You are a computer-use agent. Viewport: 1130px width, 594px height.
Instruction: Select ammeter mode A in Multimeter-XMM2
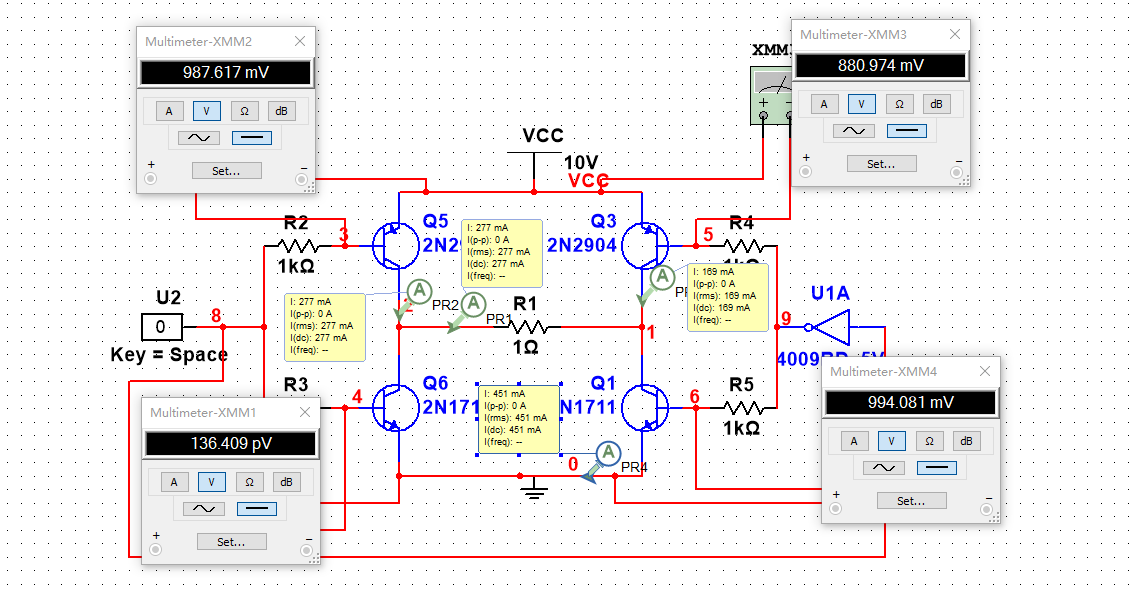click(x=169, y=111)
